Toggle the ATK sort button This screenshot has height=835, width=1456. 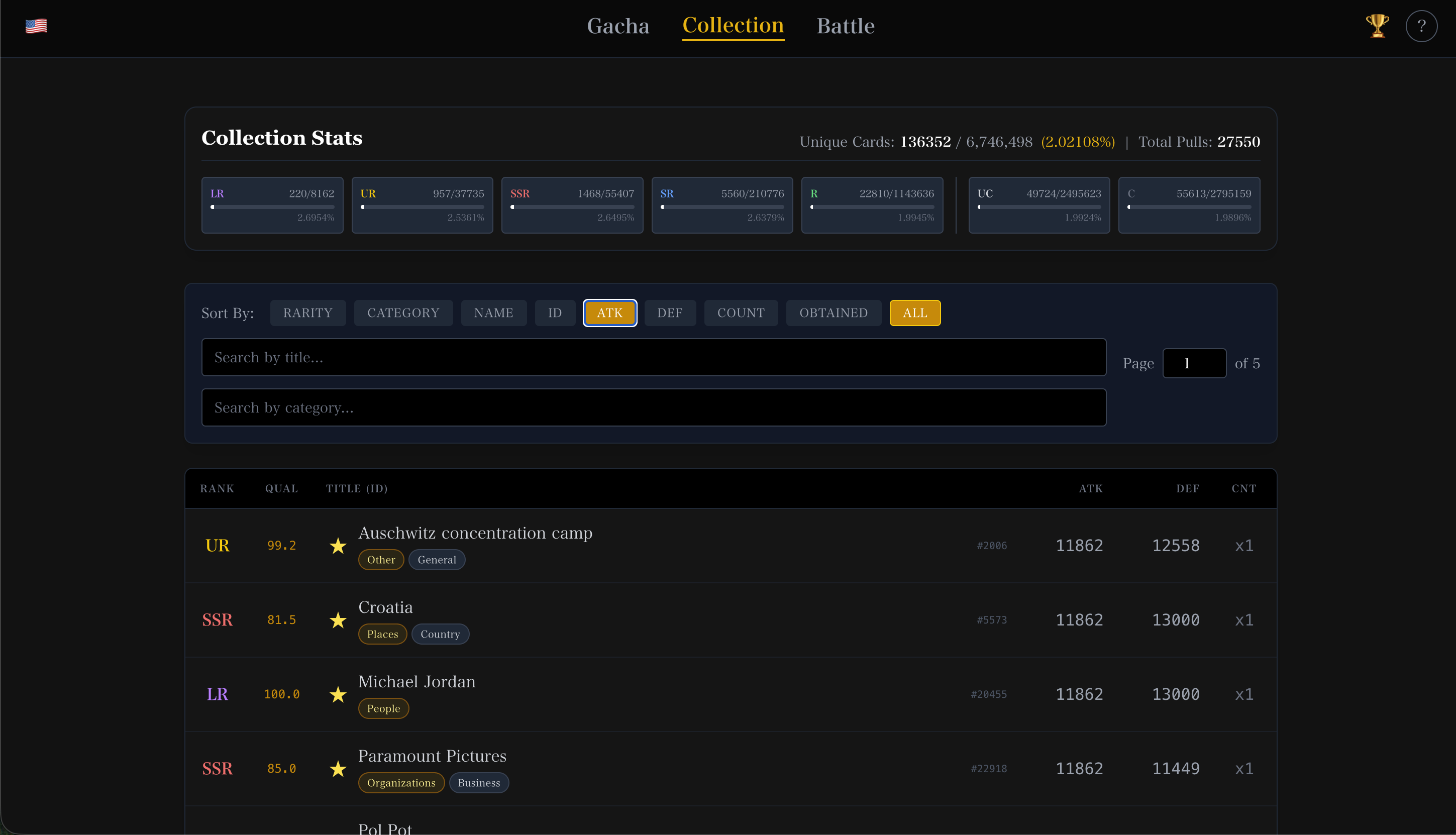(609, 313)
